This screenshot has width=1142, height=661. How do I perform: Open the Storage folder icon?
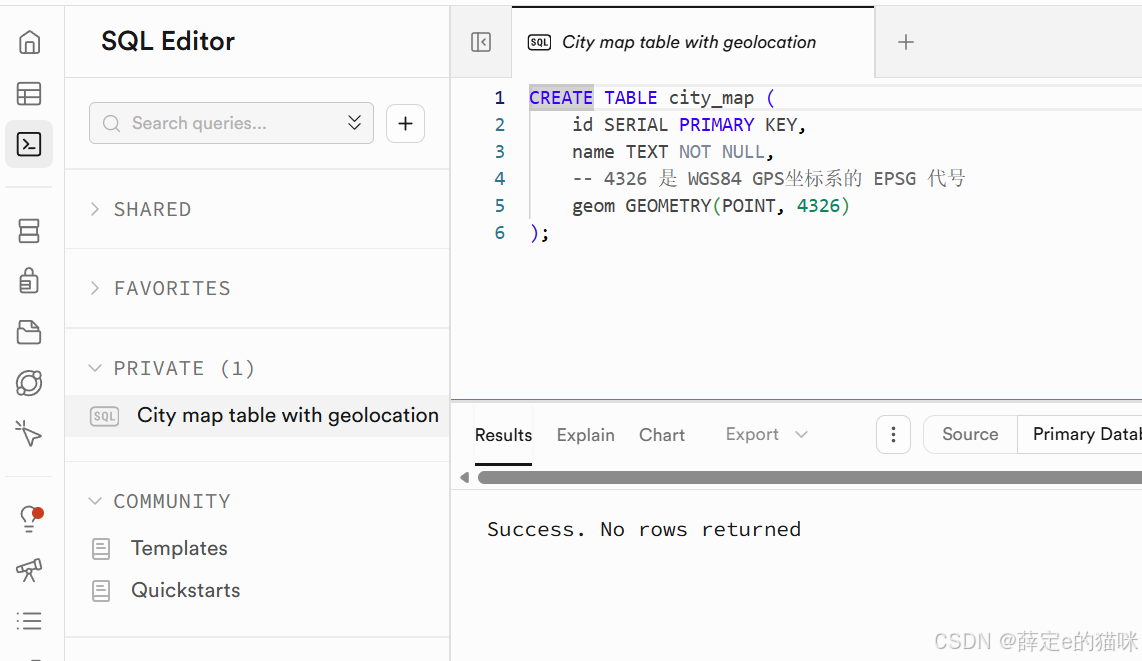(x=29, y=332)
